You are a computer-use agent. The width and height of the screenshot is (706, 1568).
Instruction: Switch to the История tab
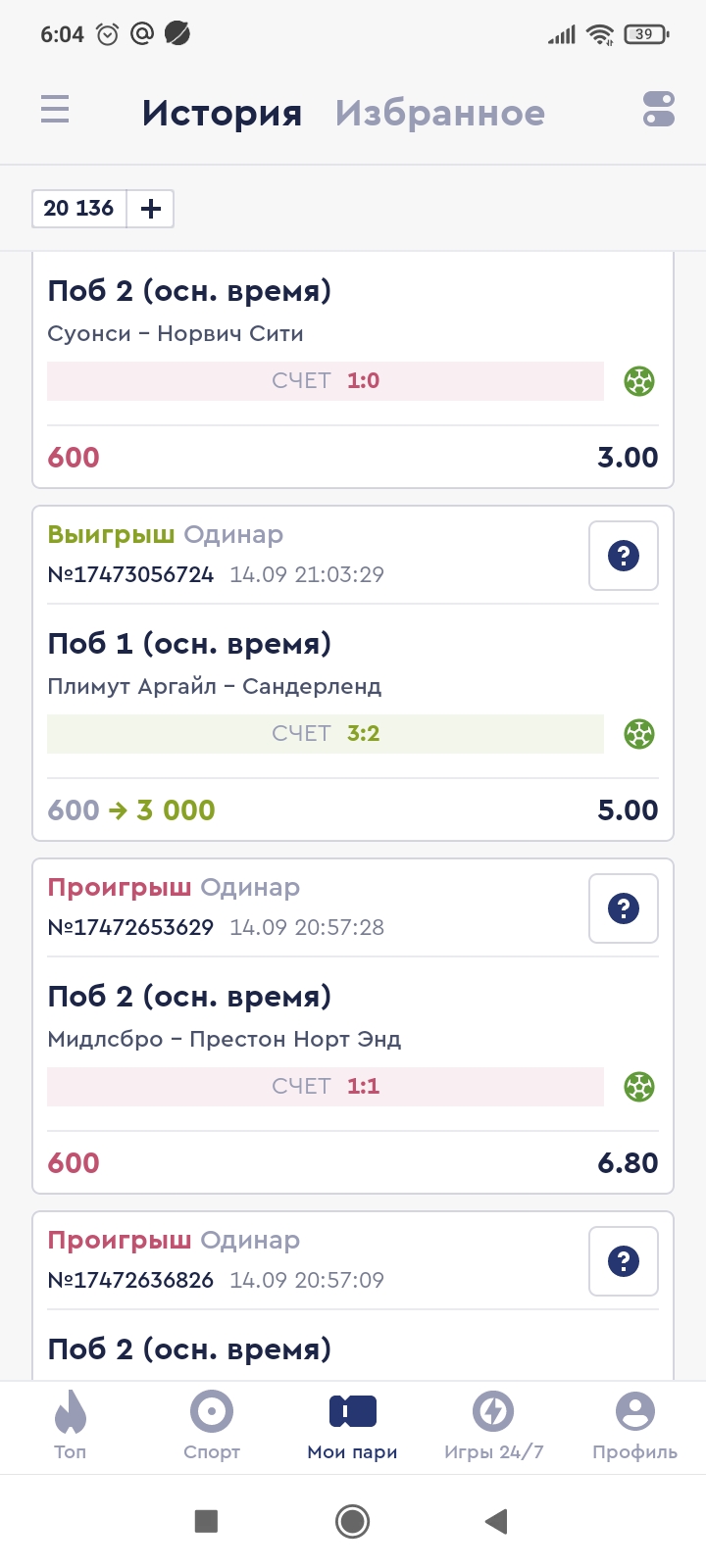click(222, 113)
